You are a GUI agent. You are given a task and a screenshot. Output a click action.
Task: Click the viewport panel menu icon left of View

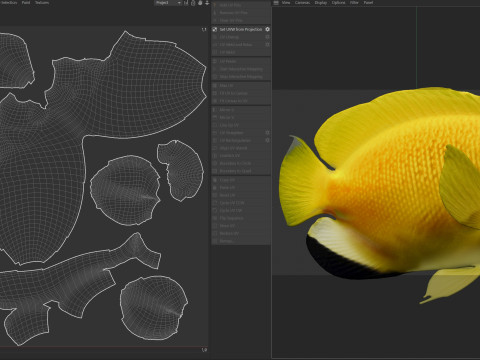276,3
